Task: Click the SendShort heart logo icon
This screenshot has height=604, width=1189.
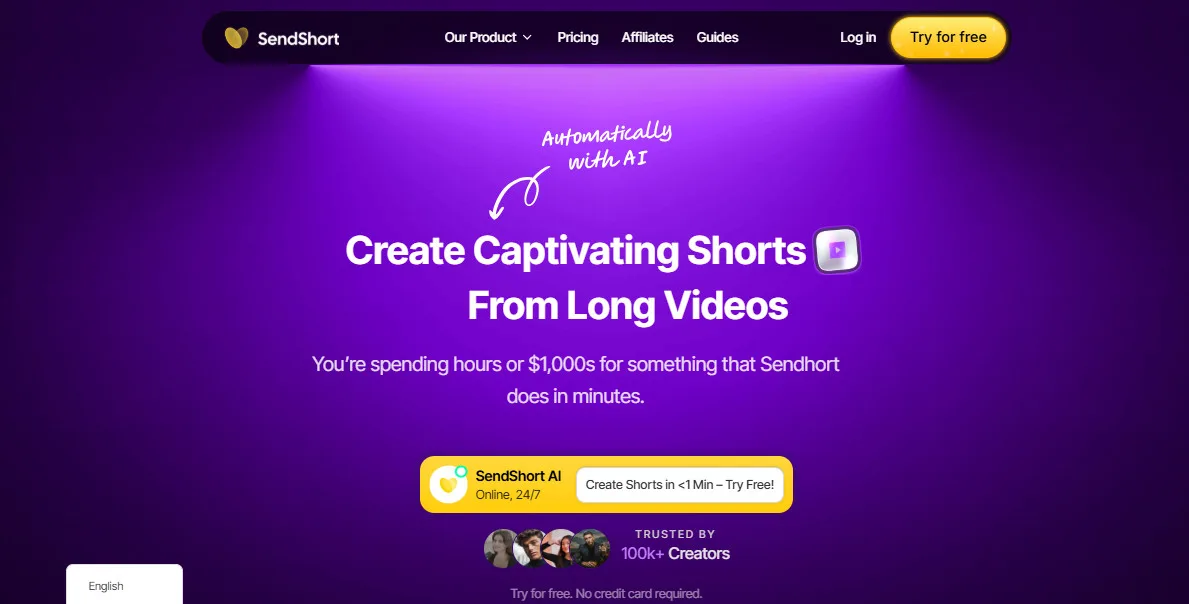Action: click(237, 37)
